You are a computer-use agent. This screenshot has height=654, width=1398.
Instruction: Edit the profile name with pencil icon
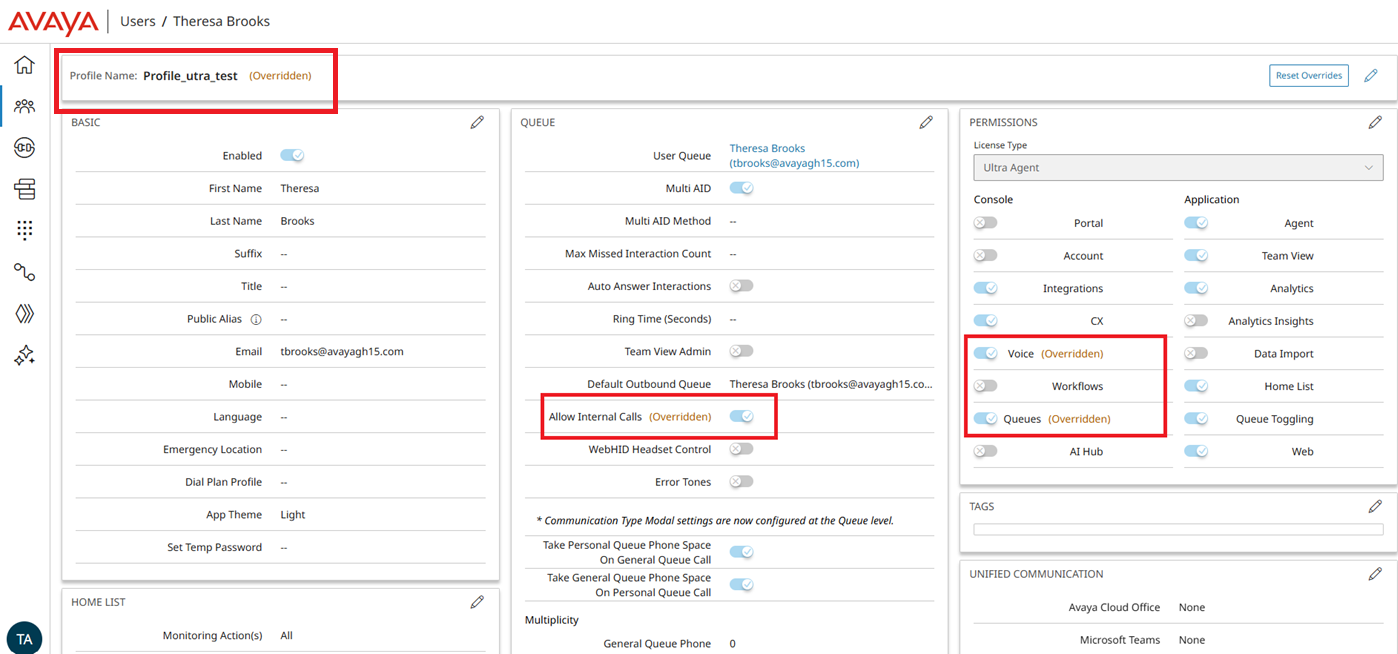1371,75
